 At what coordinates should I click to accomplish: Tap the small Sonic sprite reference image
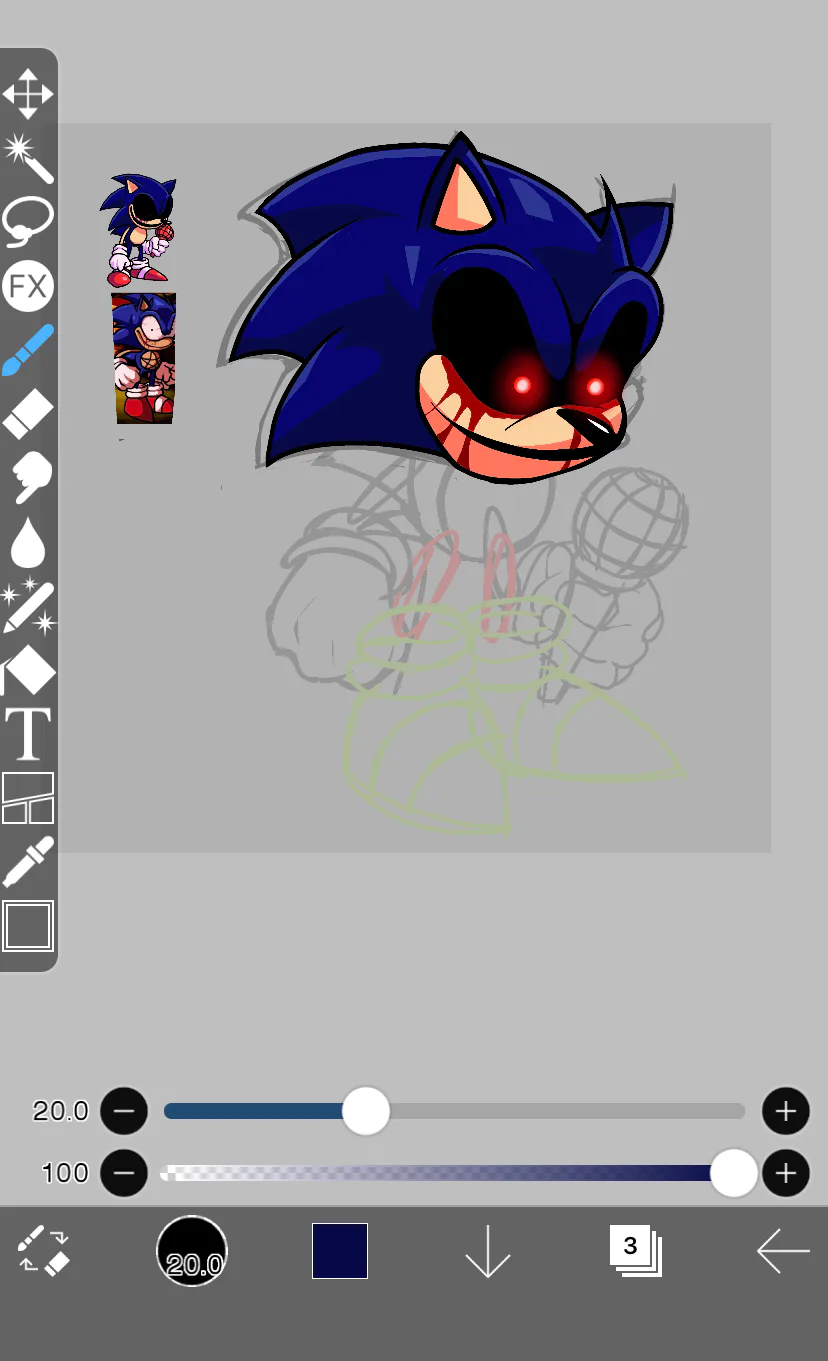[x=138, y=230]
